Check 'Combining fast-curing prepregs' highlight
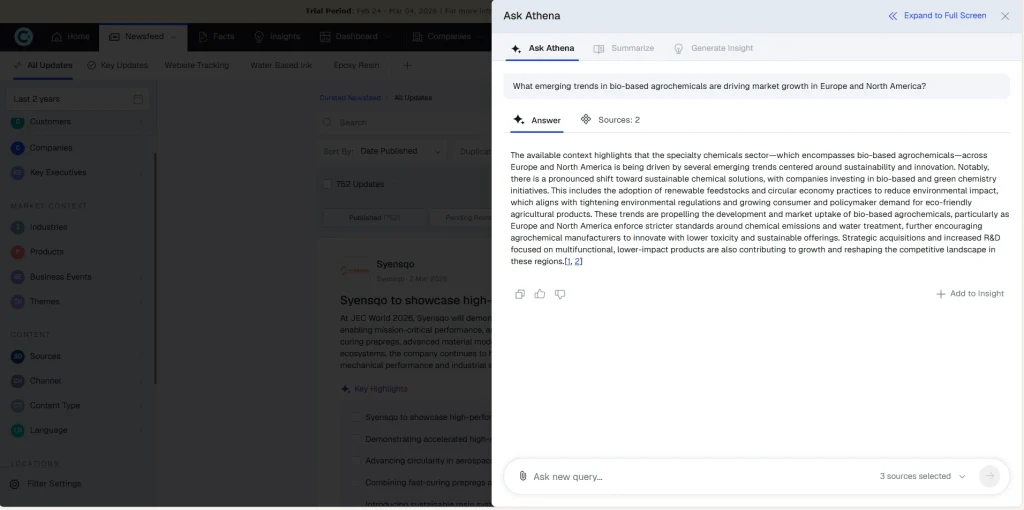Screen dimensions: 1024x510 356,483
